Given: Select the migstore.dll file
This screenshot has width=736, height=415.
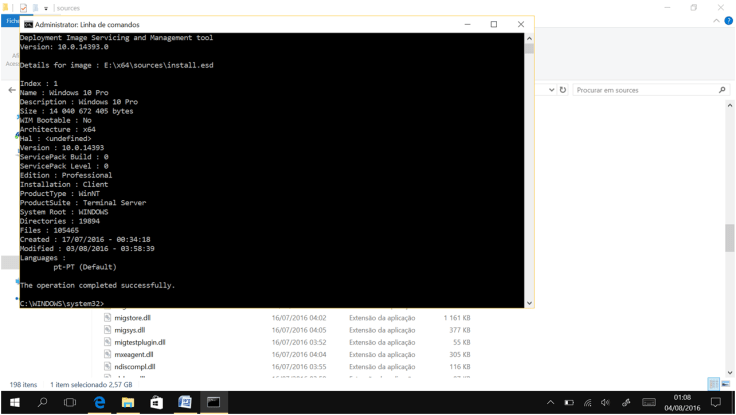Looking at the screenshot, I should [x=132, y=318].
